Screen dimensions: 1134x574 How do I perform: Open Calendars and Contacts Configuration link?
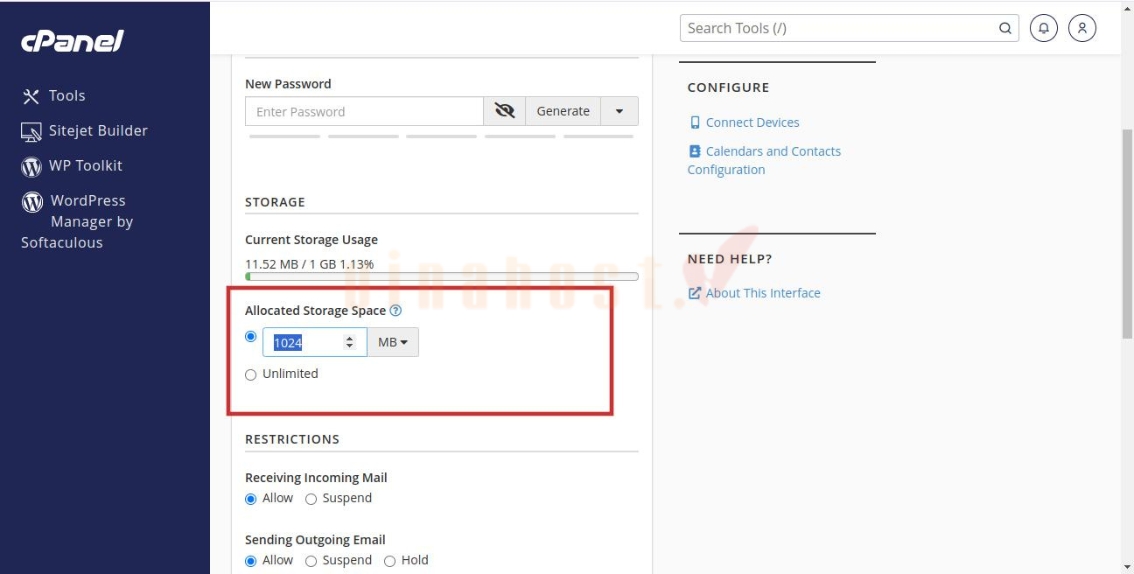[764, 160]
